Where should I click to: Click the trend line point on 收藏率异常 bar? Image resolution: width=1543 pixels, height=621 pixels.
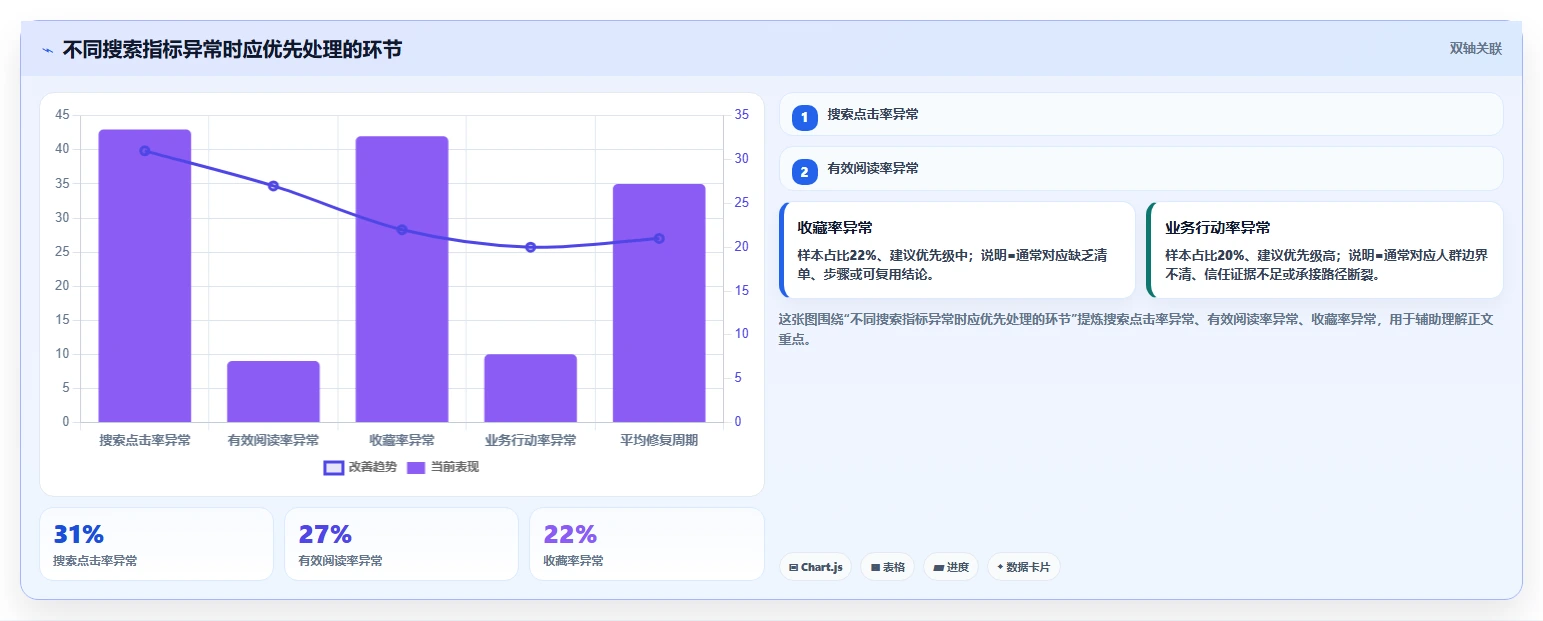402,230
